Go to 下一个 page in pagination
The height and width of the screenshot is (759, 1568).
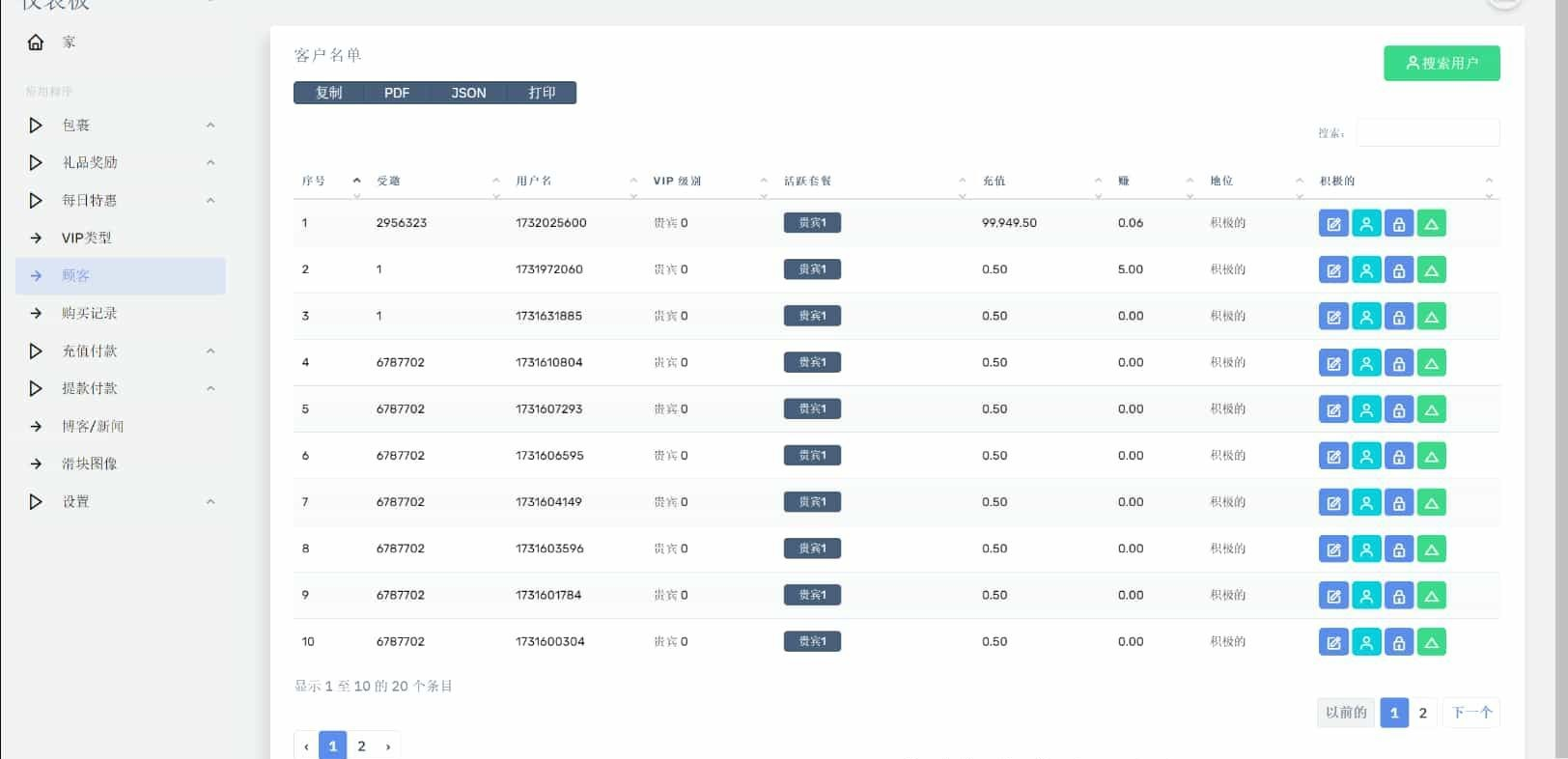pyautogui.click(x=1471, y=713)
